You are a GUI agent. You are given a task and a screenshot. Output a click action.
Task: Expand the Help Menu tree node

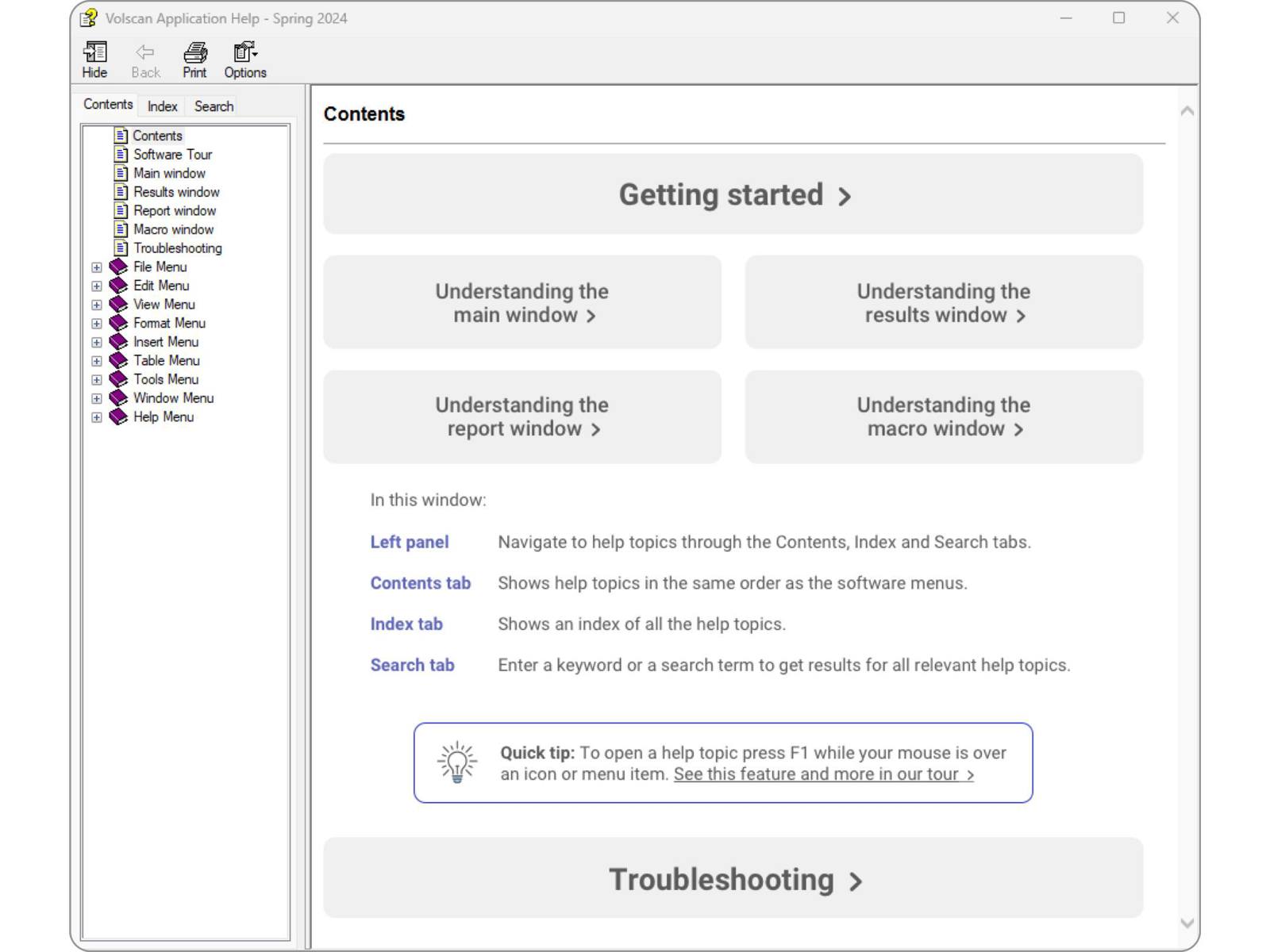point(97,417)
